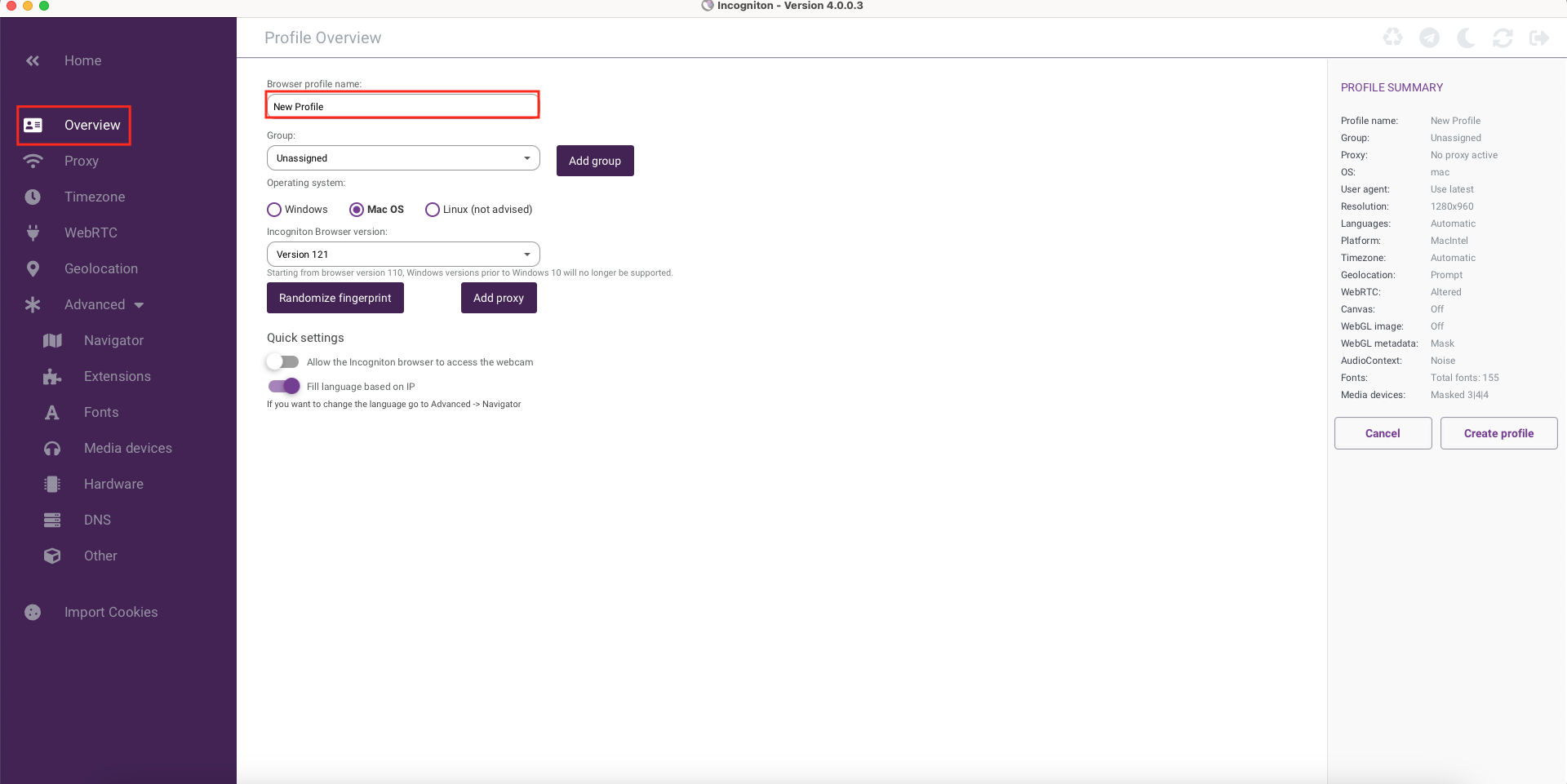Image resolution: width=1567 pixels, height=784 pixels.
Task: Click the Timezone clock icon
Action: (x=33, y=197)
